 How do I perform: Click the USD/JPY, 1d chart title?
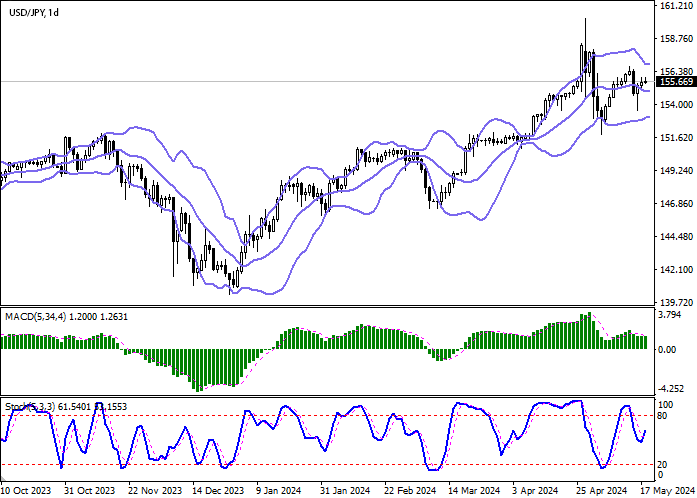point(31,12)
